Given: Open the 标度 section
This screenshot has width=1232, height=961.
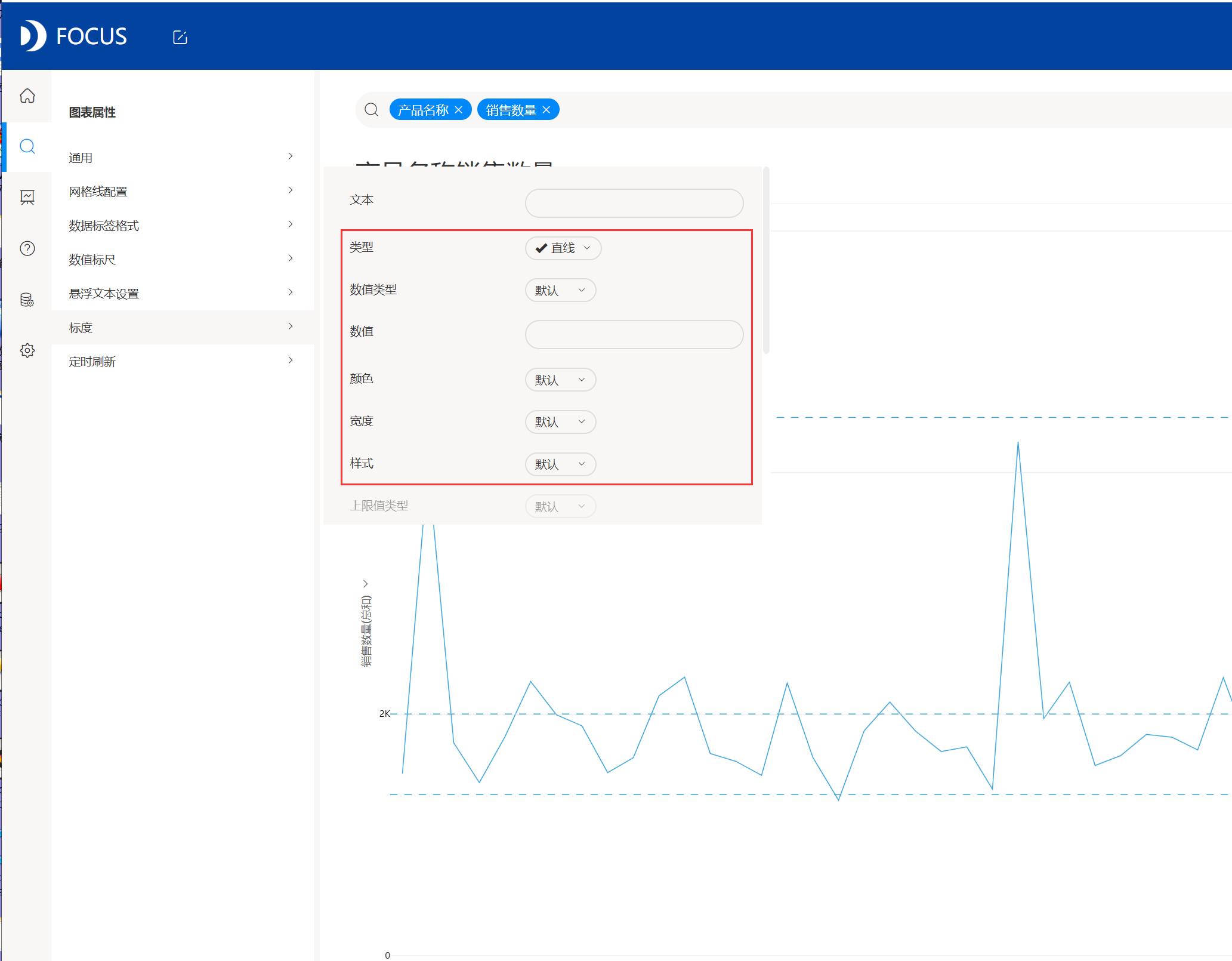Looking at the screenshot, I should pos(183,327).
